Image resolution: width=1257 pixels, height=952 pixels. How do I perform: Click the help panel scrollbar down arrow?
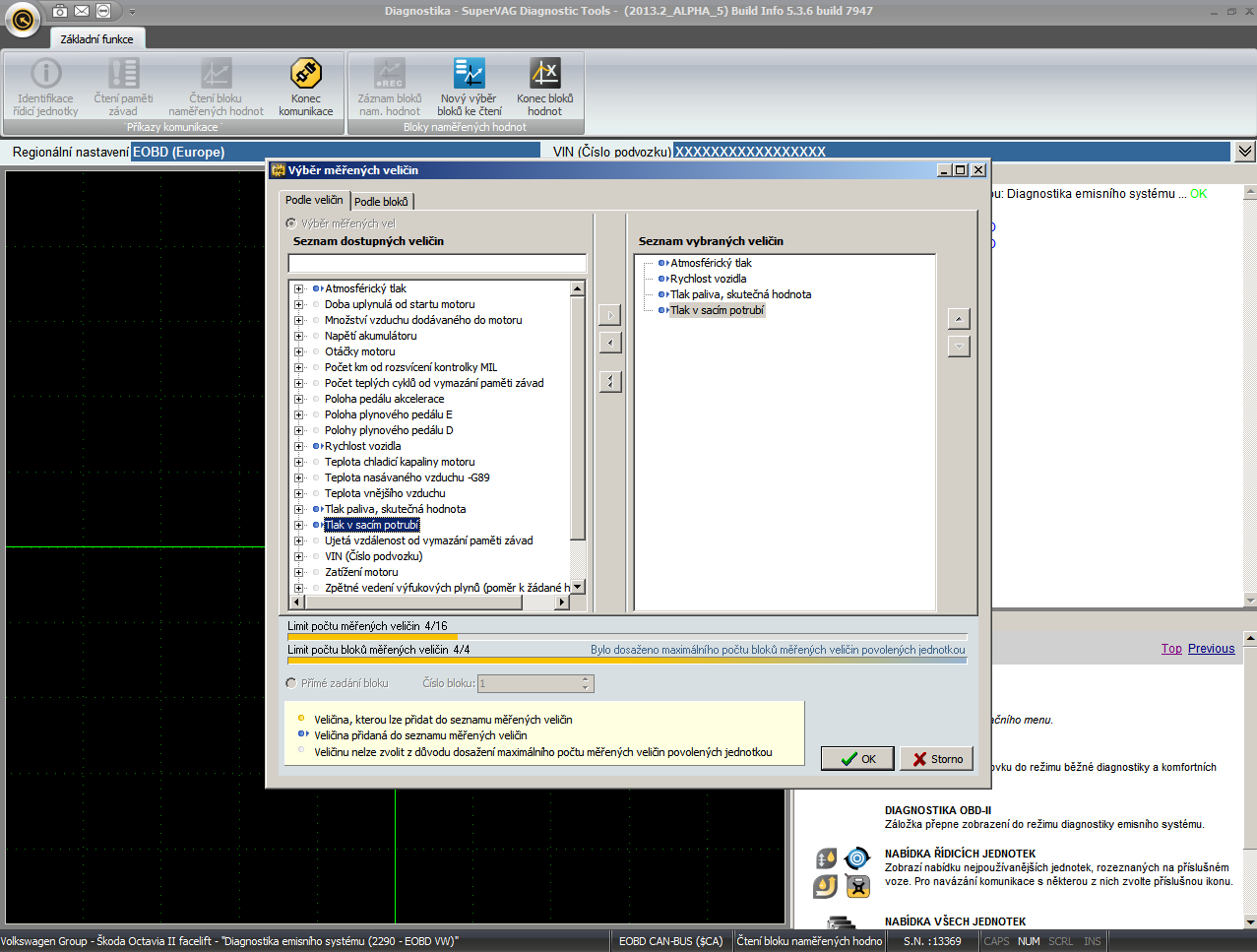pos(1250,921)
